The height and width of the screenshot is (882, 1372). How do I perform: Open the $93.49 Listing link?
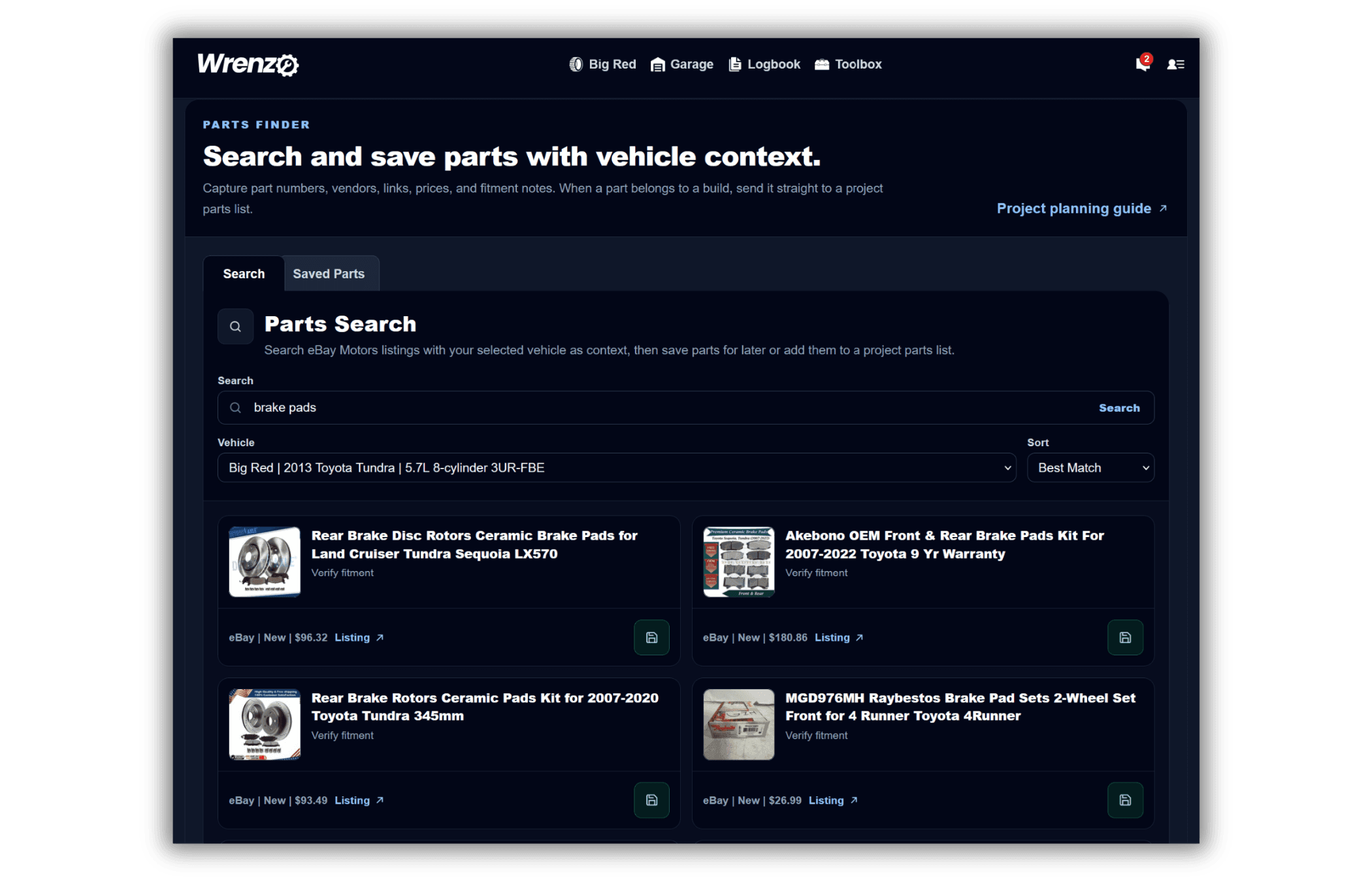[x=359, y=800]
